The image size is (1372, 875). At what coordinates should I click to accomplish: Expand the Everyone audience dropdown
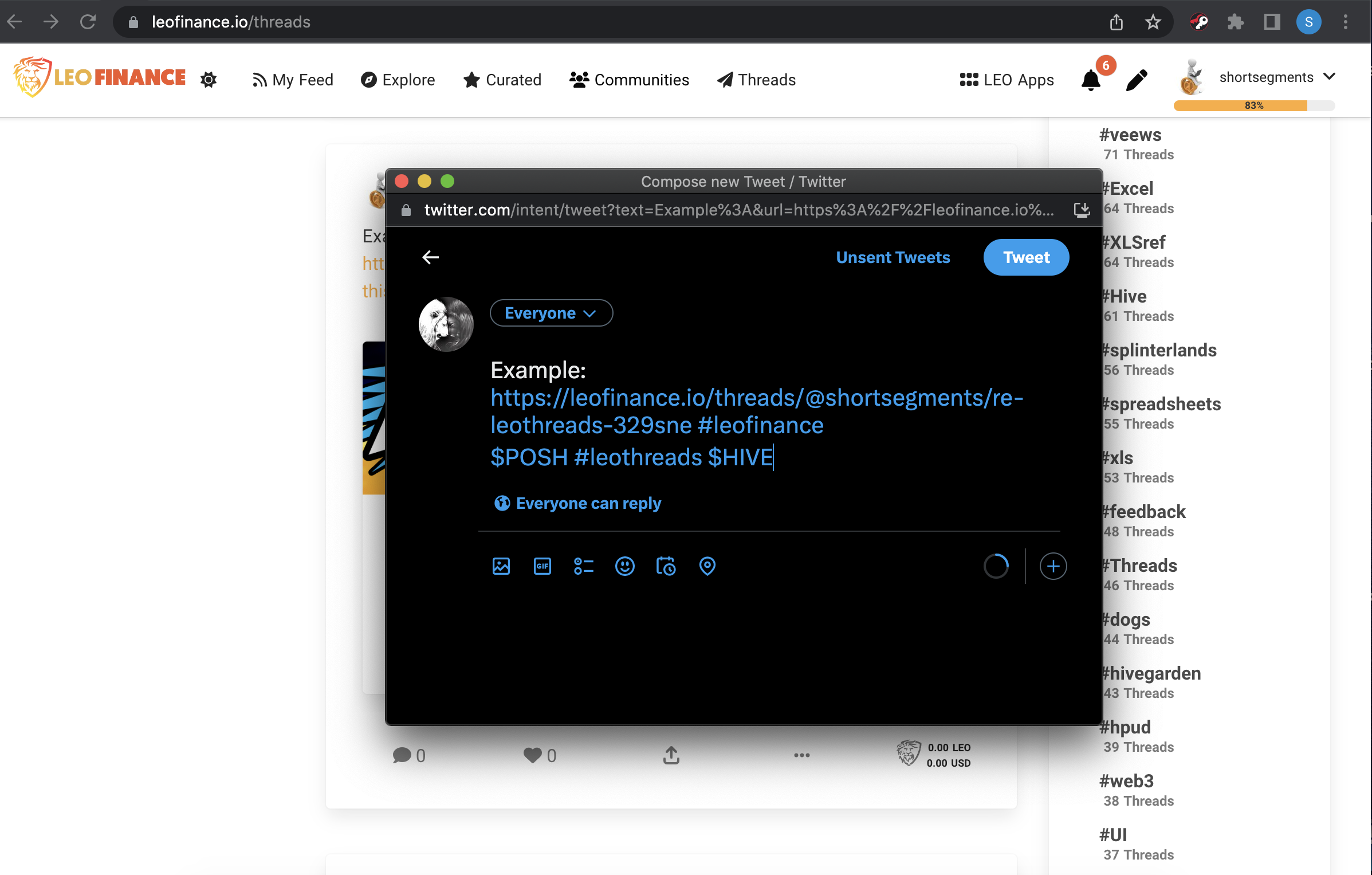(551, 313)
